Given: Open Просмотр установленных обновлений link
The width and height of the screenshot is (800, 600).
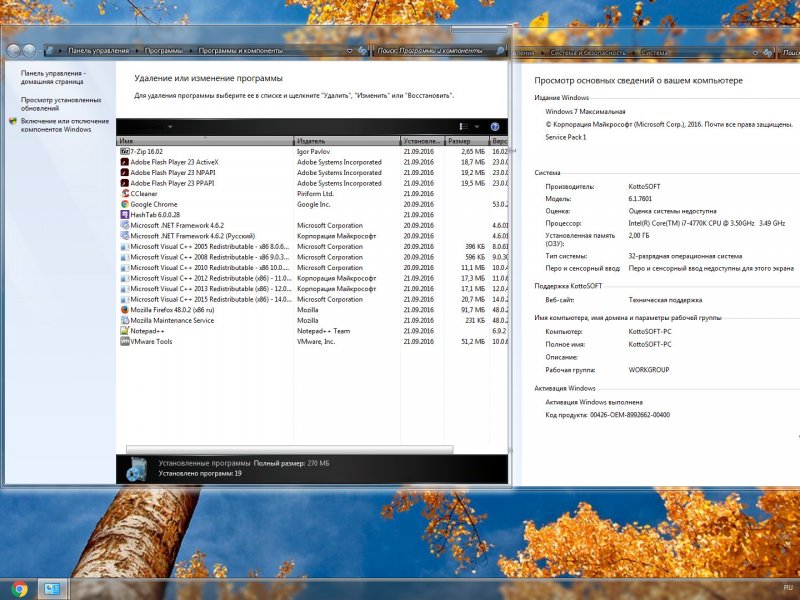Looking at the screenshot, I should [x=61, y=104].
